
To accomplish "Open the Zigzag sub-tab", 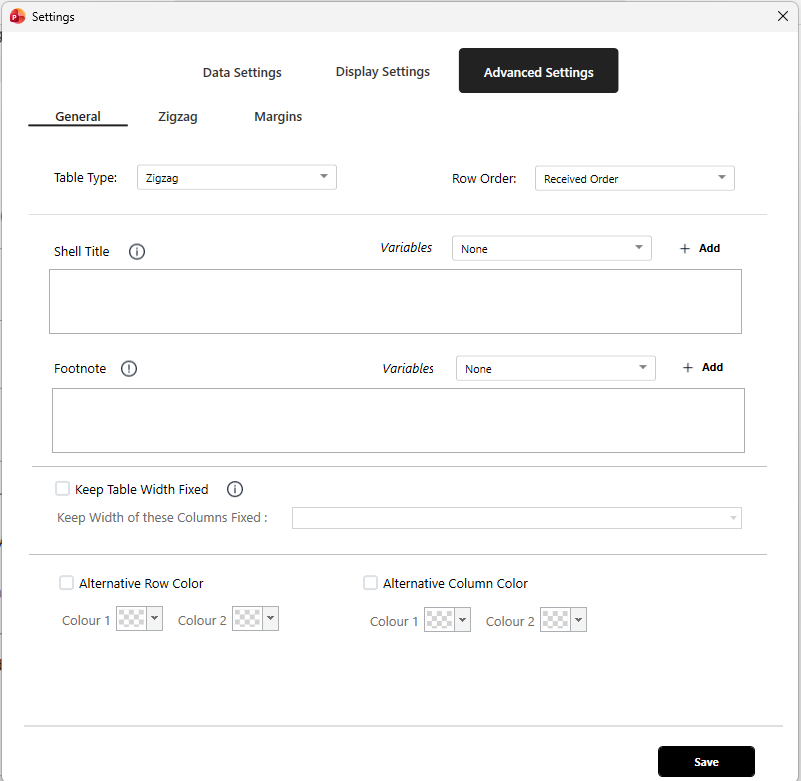I will (x=178, y=117).
